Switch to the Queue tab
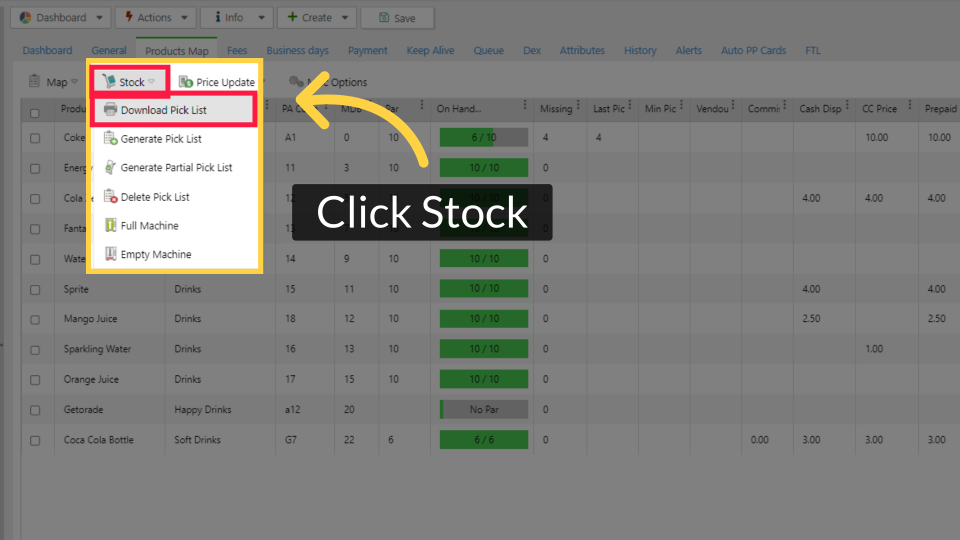 pos(489,50)
